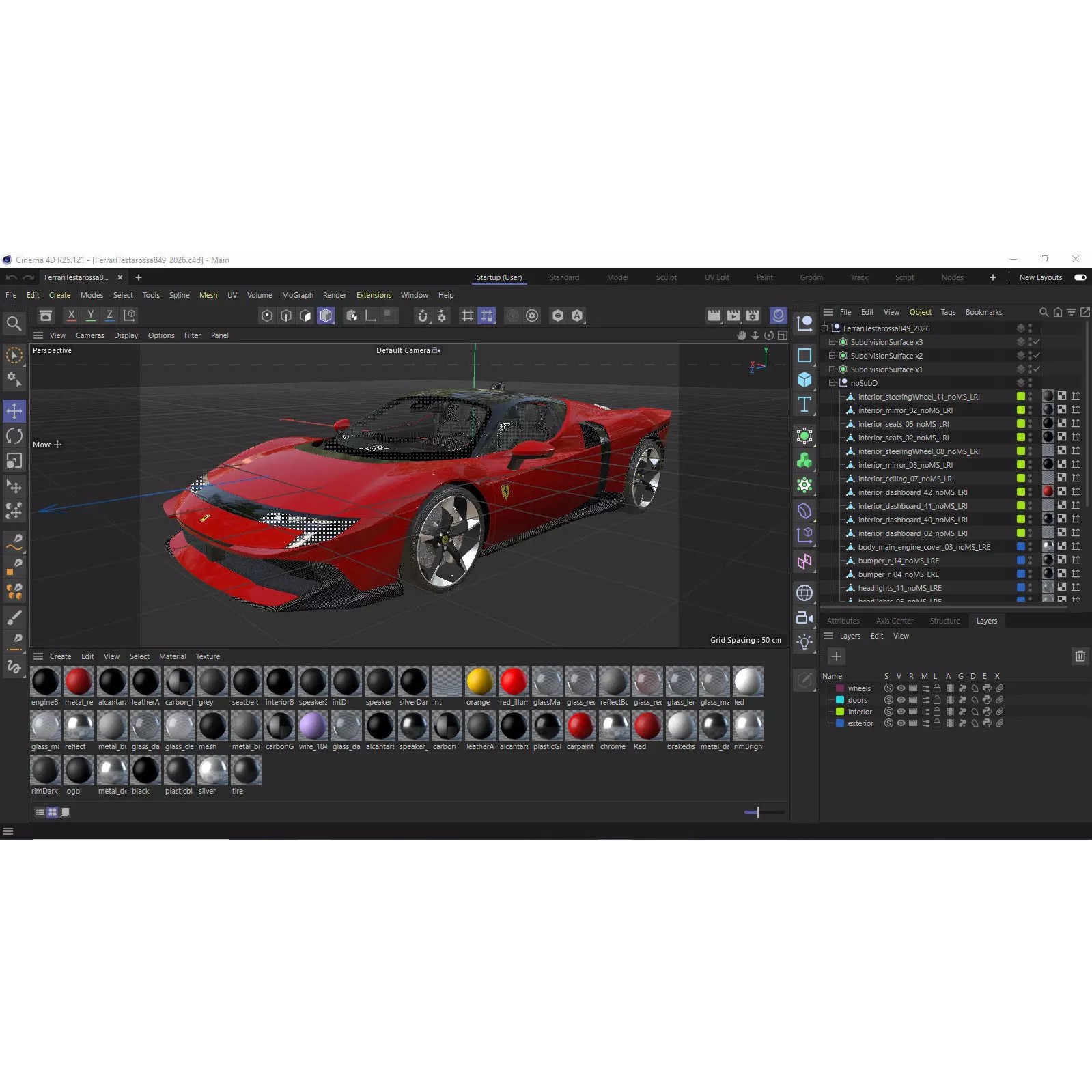This screenshot has height=1092, width=1092.
Task: Activate the Model mode cube icon
Action: coord(326,316)
